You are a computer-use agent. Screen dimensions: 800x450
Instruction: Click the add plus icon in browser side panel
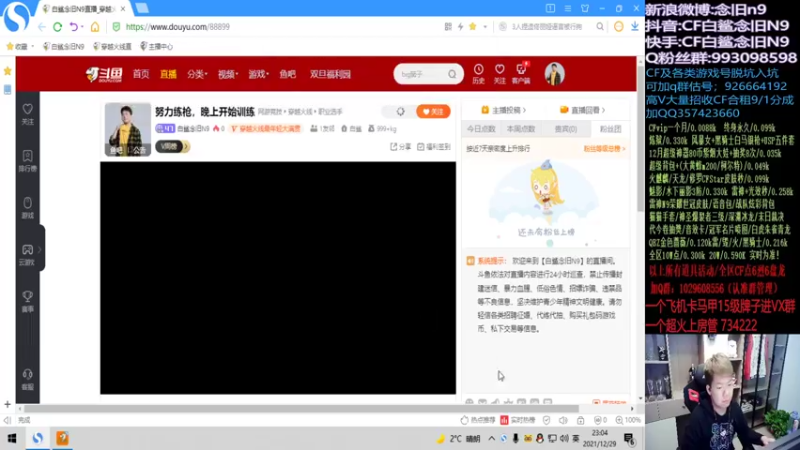[7, 405]
